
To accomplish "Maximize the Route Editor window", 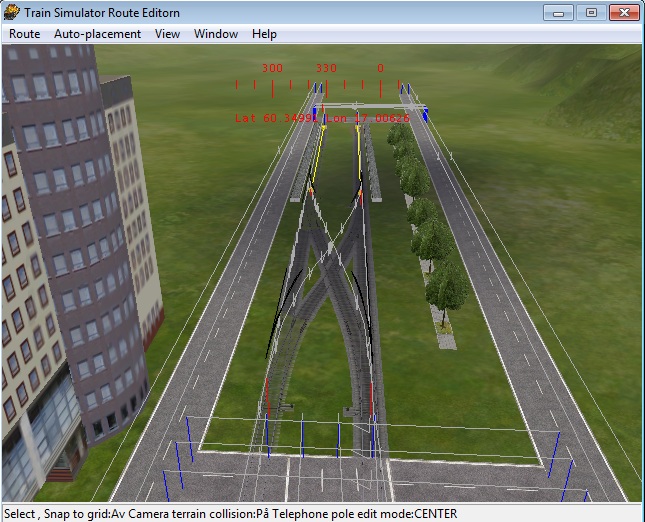I will pos(591,12).
